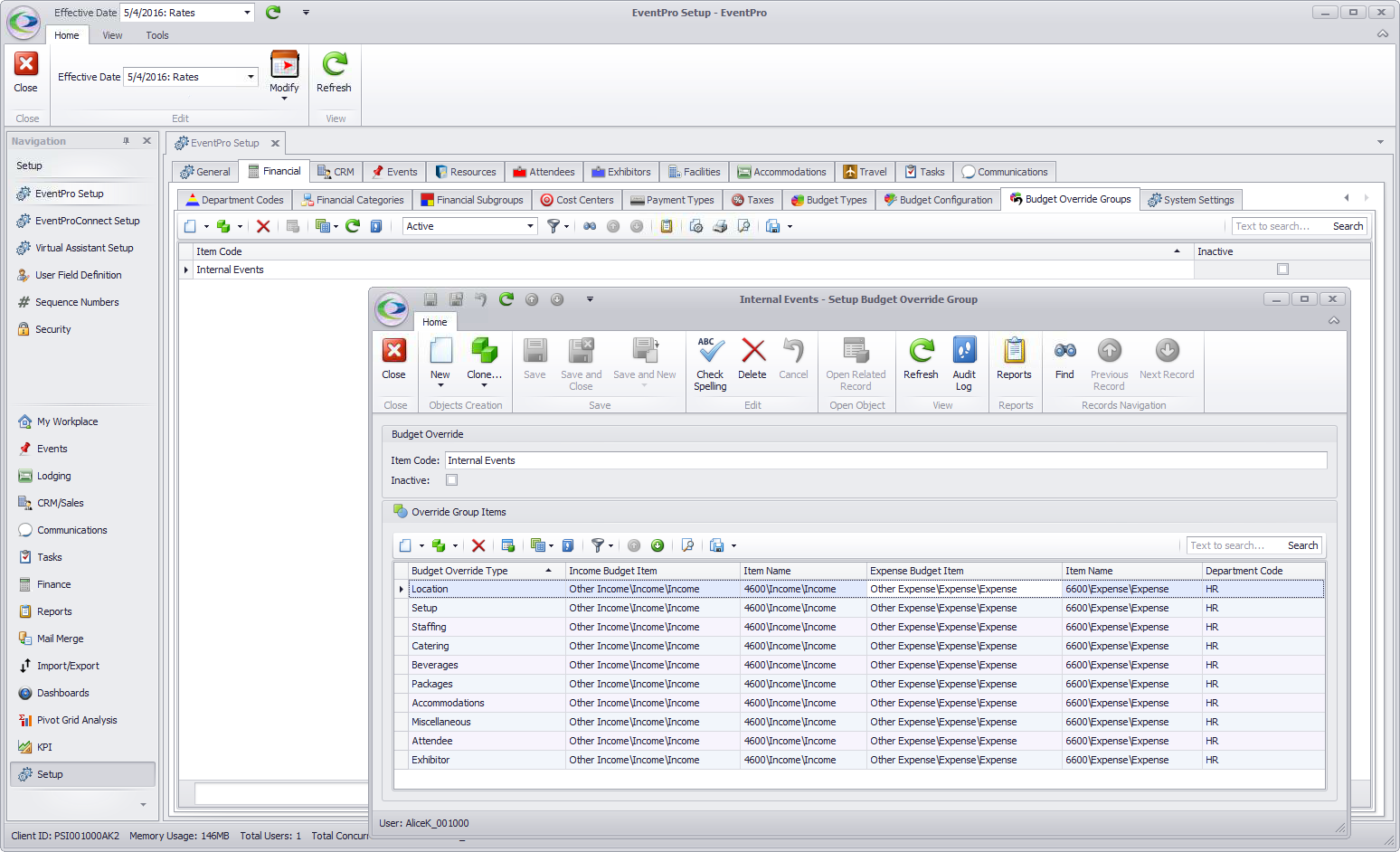Screen dimensions: 1400x852
Task: Toggle Inactive checkbox in Budget Override form
Action: click(452, 480)
